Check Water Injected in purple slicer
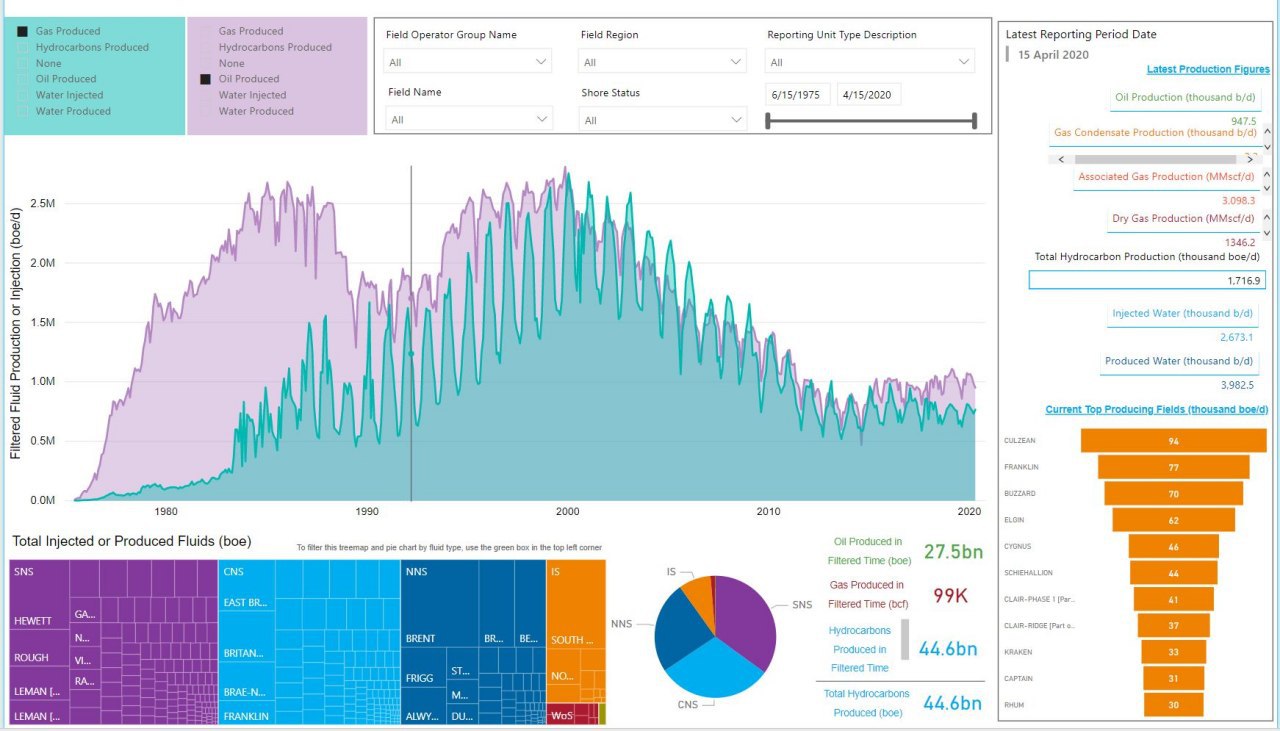The height and width of the screenshot is (731, 1280). click(x=206, y=95)
